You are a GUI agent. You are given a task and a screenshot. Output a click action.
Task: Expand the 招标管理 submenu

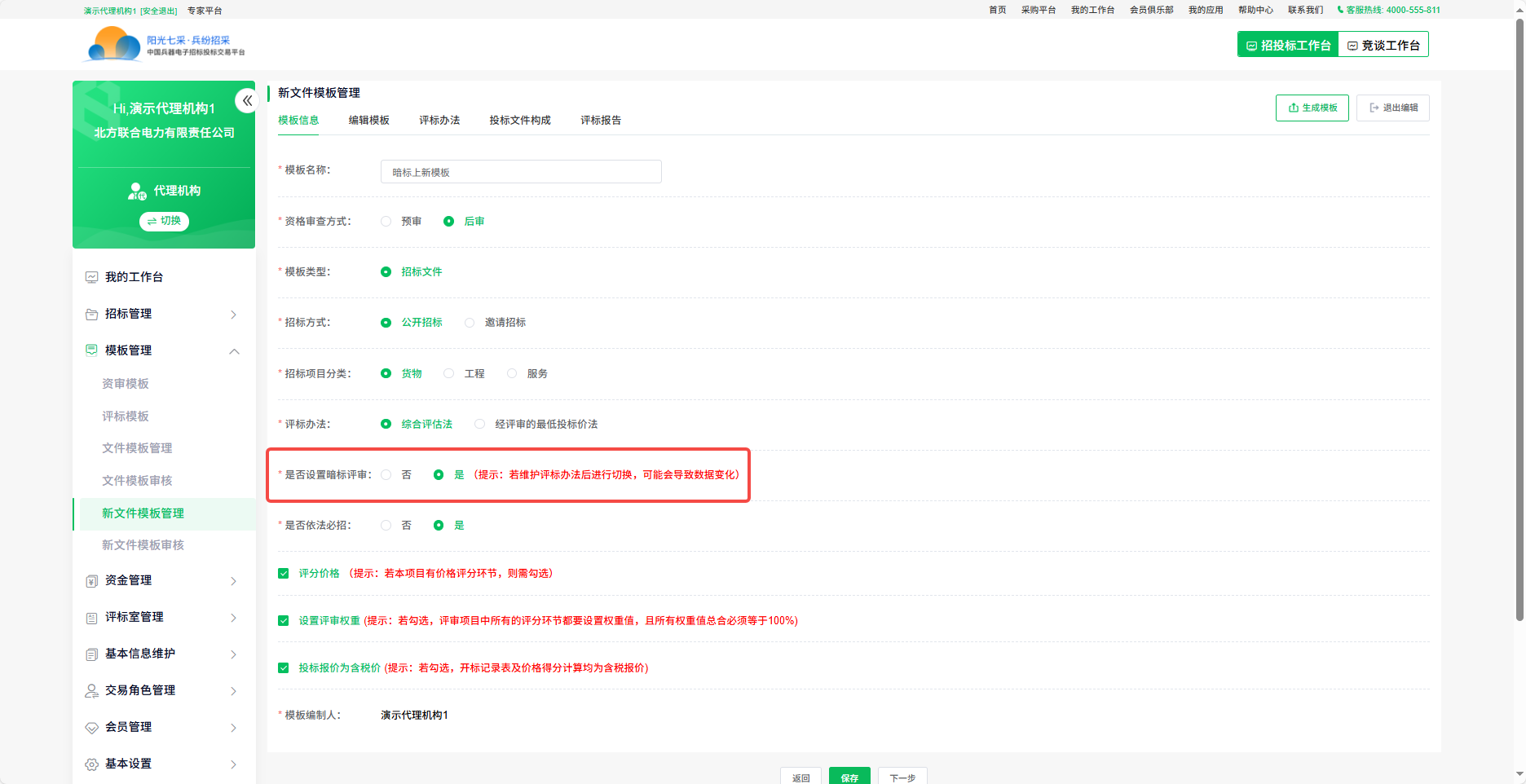(x=233, y=314)
